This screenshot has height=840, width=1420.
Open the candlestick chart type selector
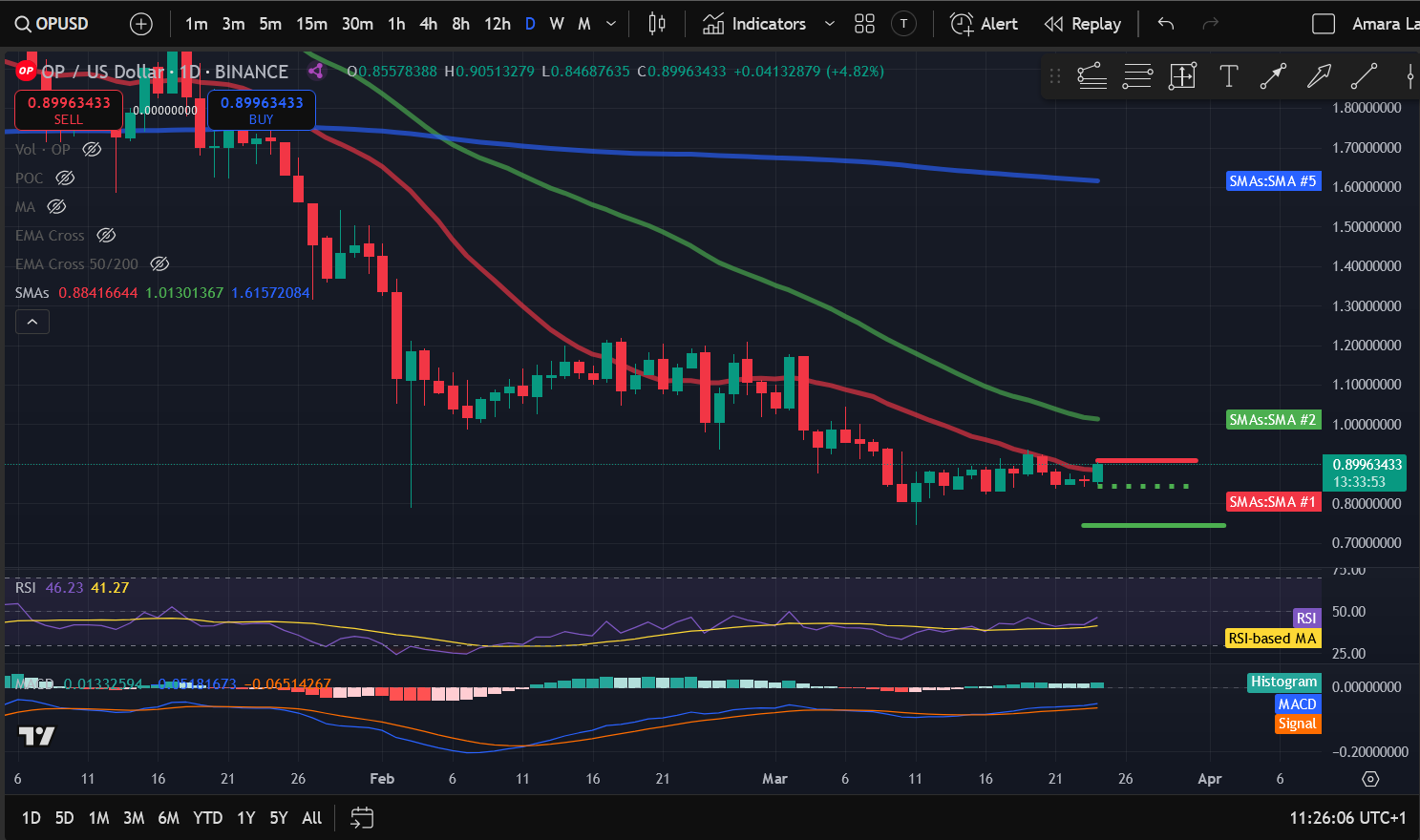657,24
